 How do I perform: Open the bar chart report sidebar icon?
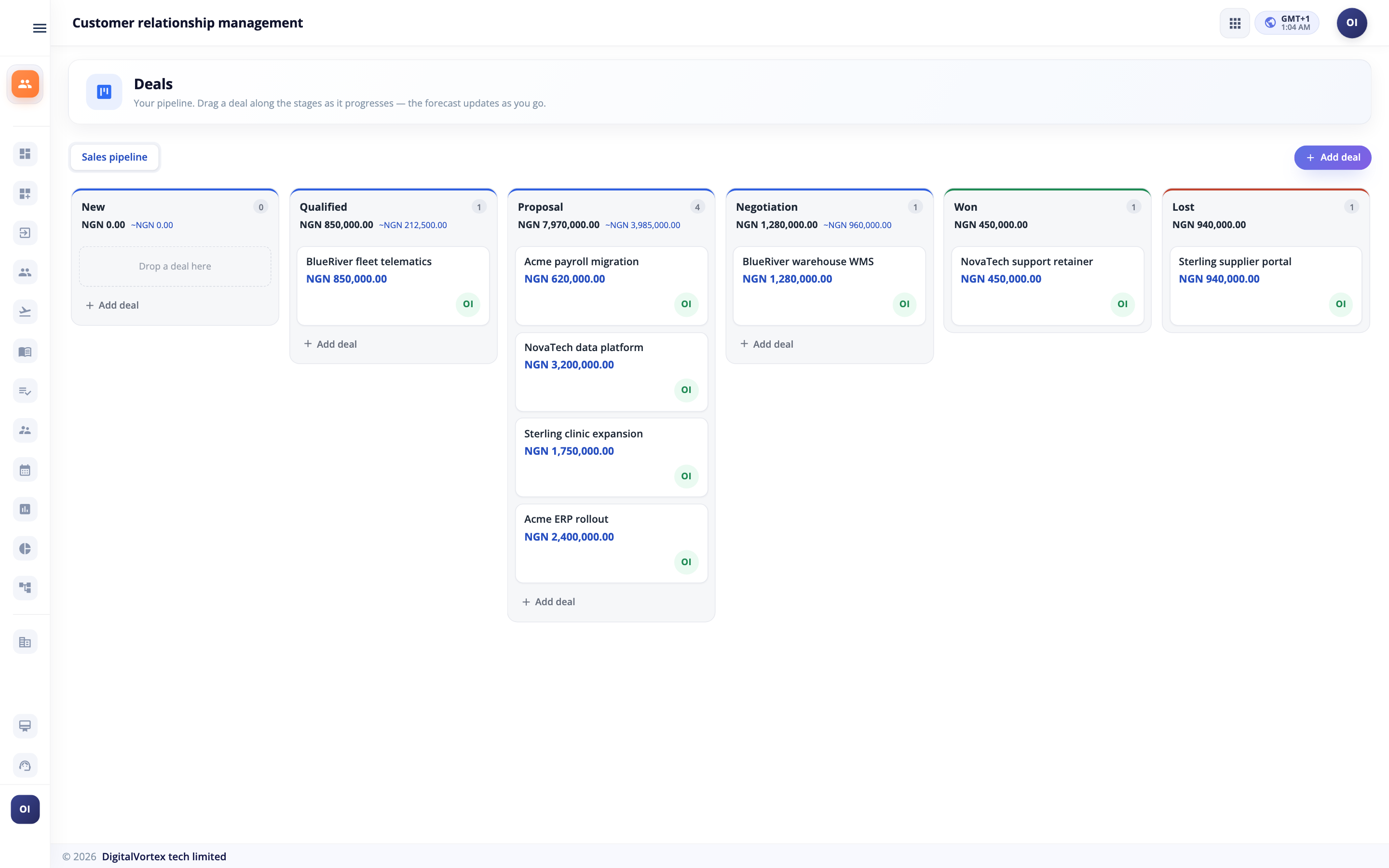[25, 509]
